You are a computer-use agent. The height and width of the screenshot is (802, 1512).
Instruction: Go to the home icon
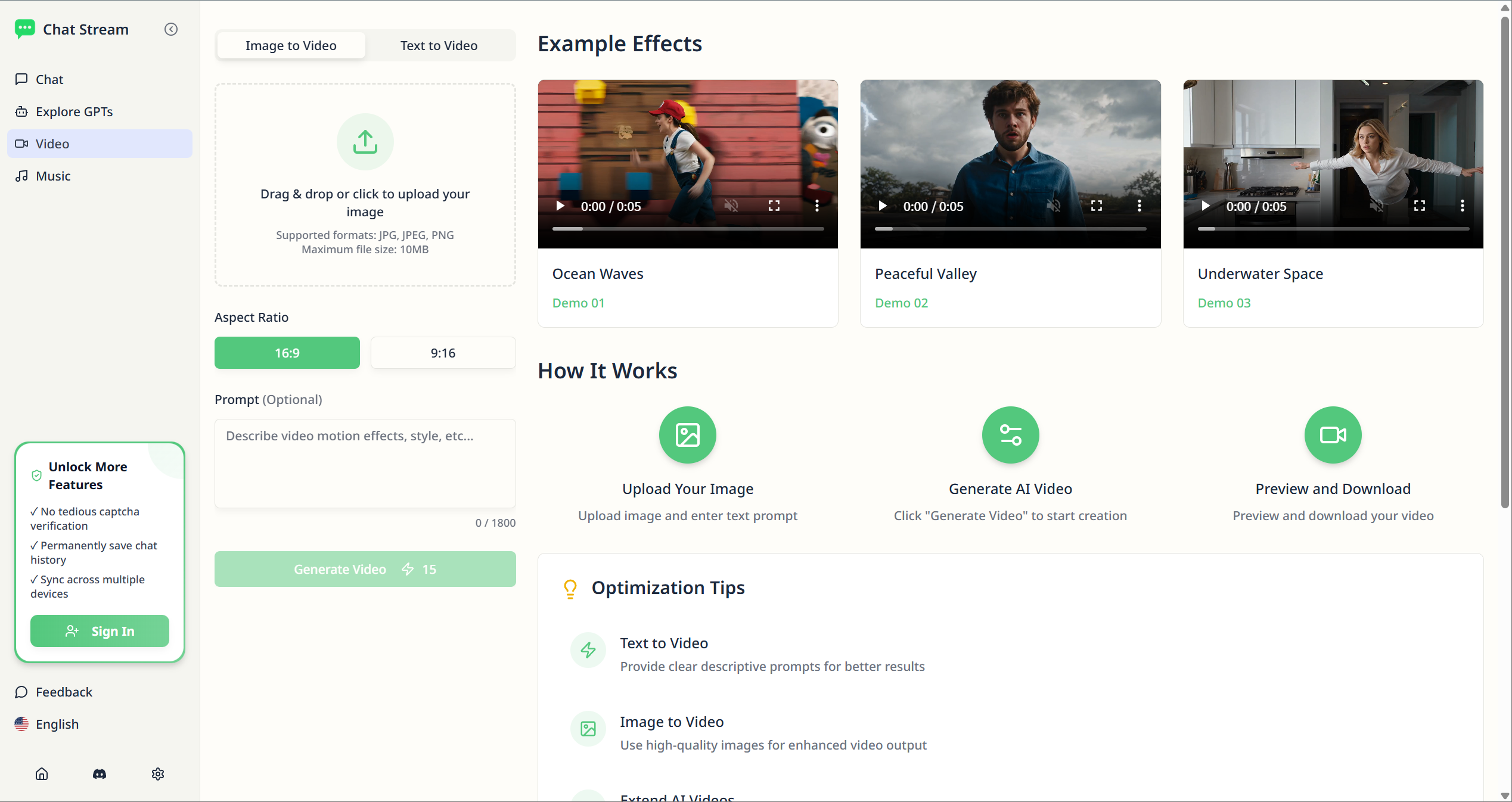coord(42,773)
